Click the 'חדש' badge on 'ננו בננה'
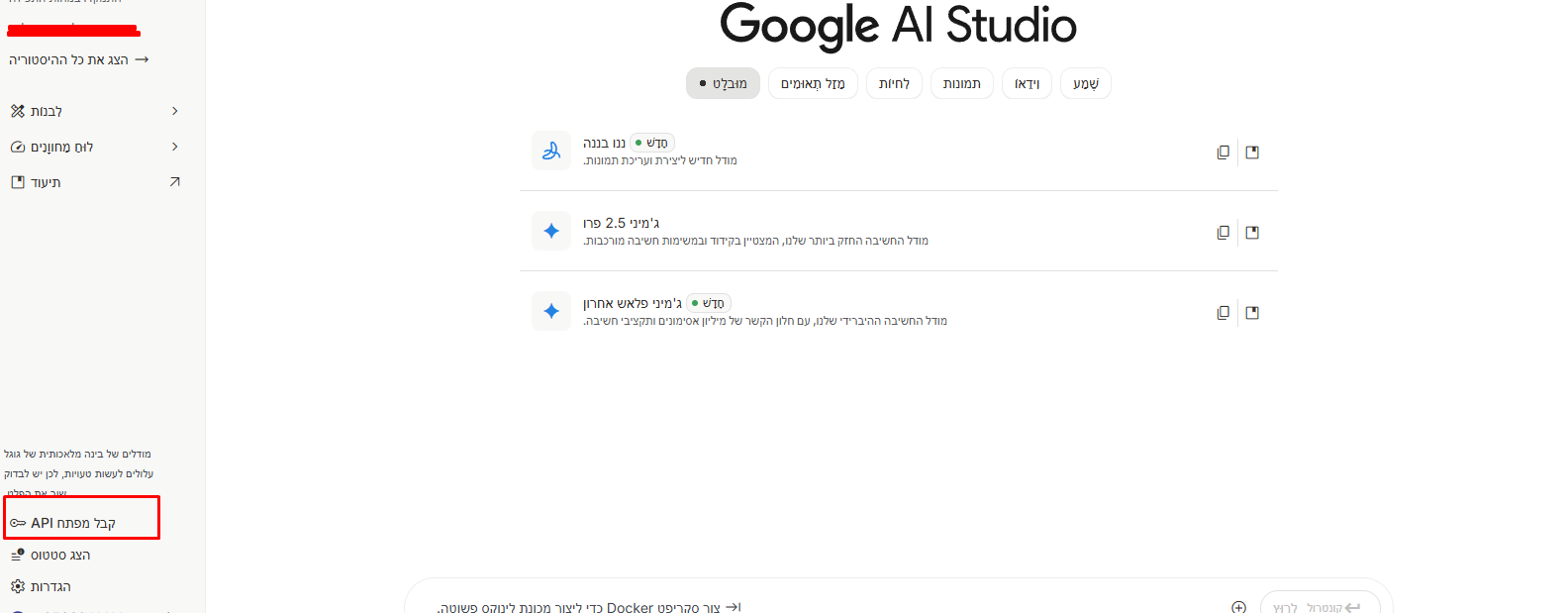 coord(652,143)
